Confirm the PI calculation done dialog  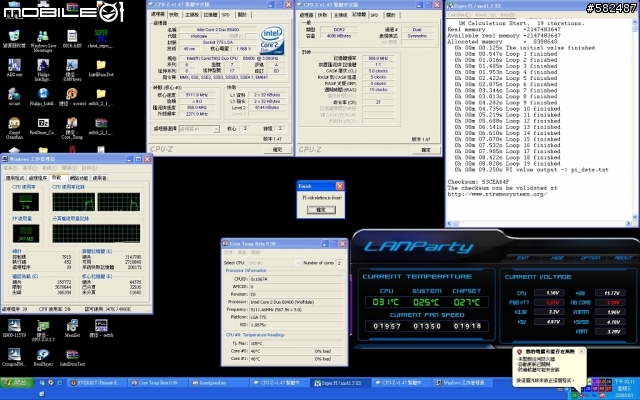coord(321,210)
